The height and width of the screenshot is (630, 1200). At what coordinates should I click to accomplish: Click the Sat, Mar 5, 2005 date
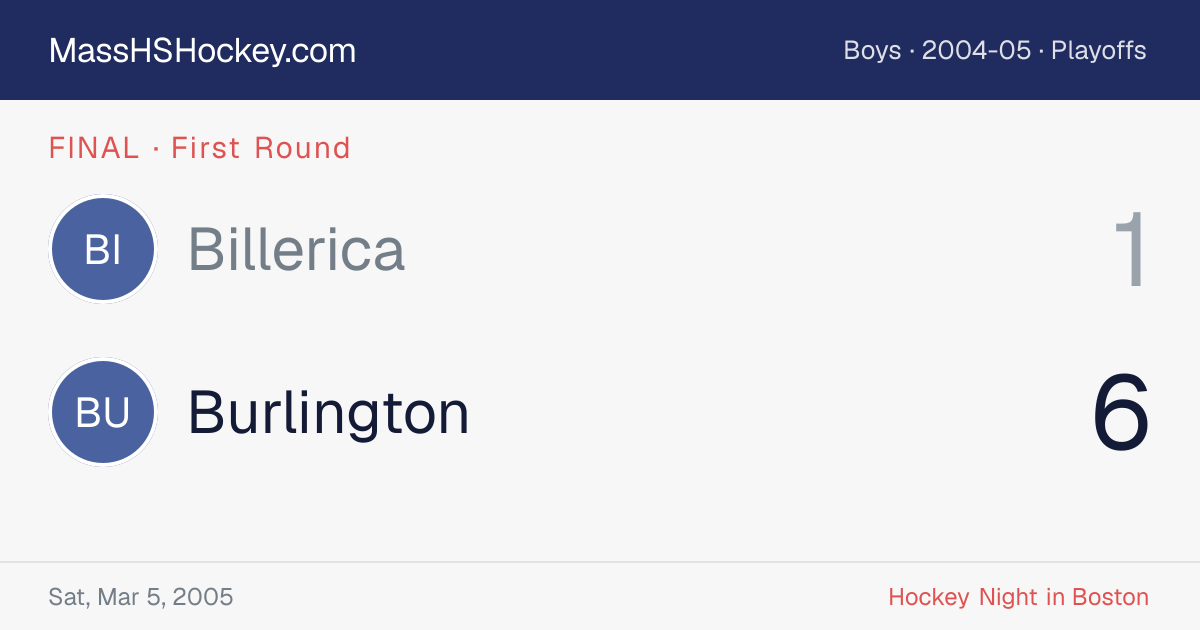coord(141,598)
